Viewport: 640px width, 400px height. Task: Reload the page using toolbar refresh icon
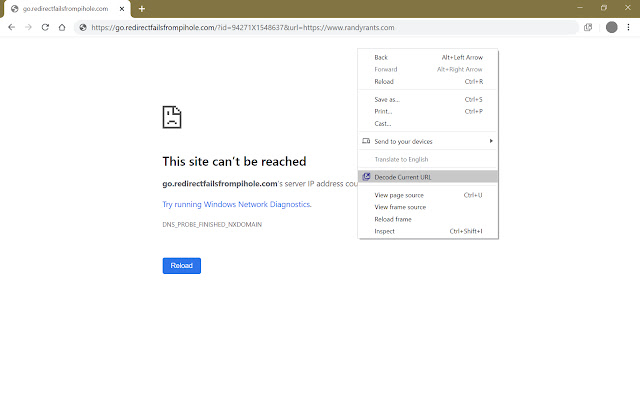[x=45, y=27]
